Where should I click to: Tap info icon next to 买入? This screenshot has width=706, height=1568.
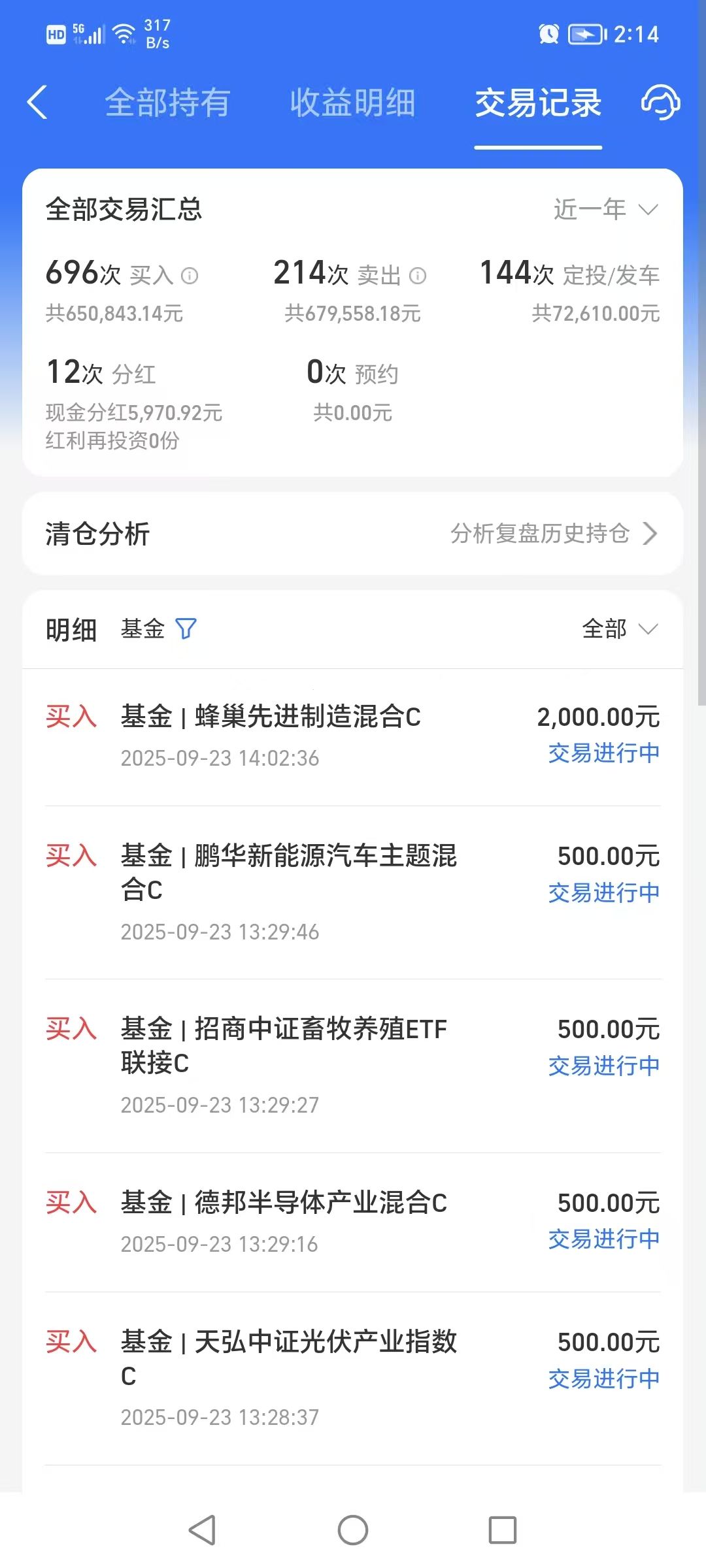(x=190, y=276)
